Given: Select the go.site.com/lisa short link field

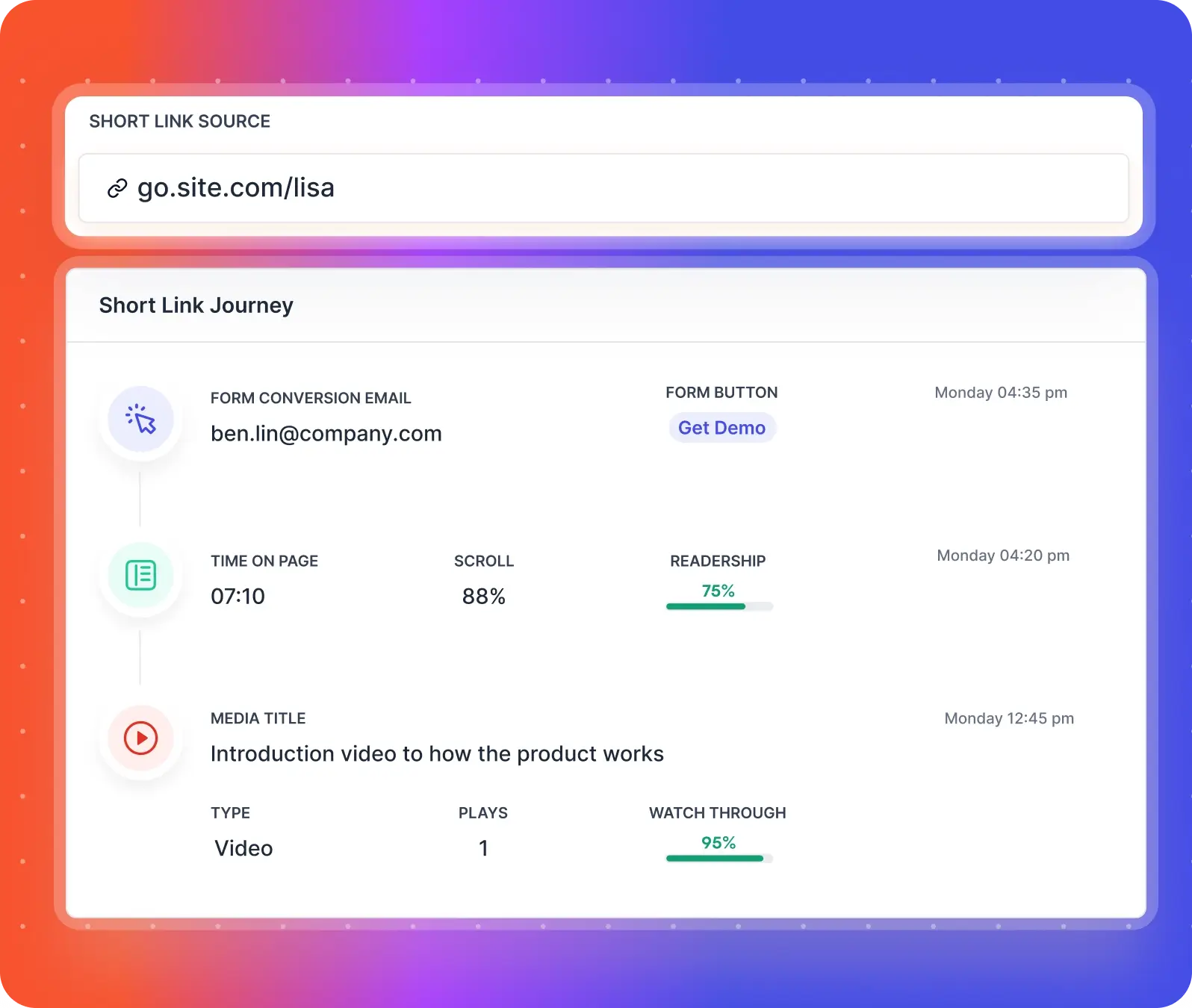Looking at the screenshot, I should click(603, 188).
